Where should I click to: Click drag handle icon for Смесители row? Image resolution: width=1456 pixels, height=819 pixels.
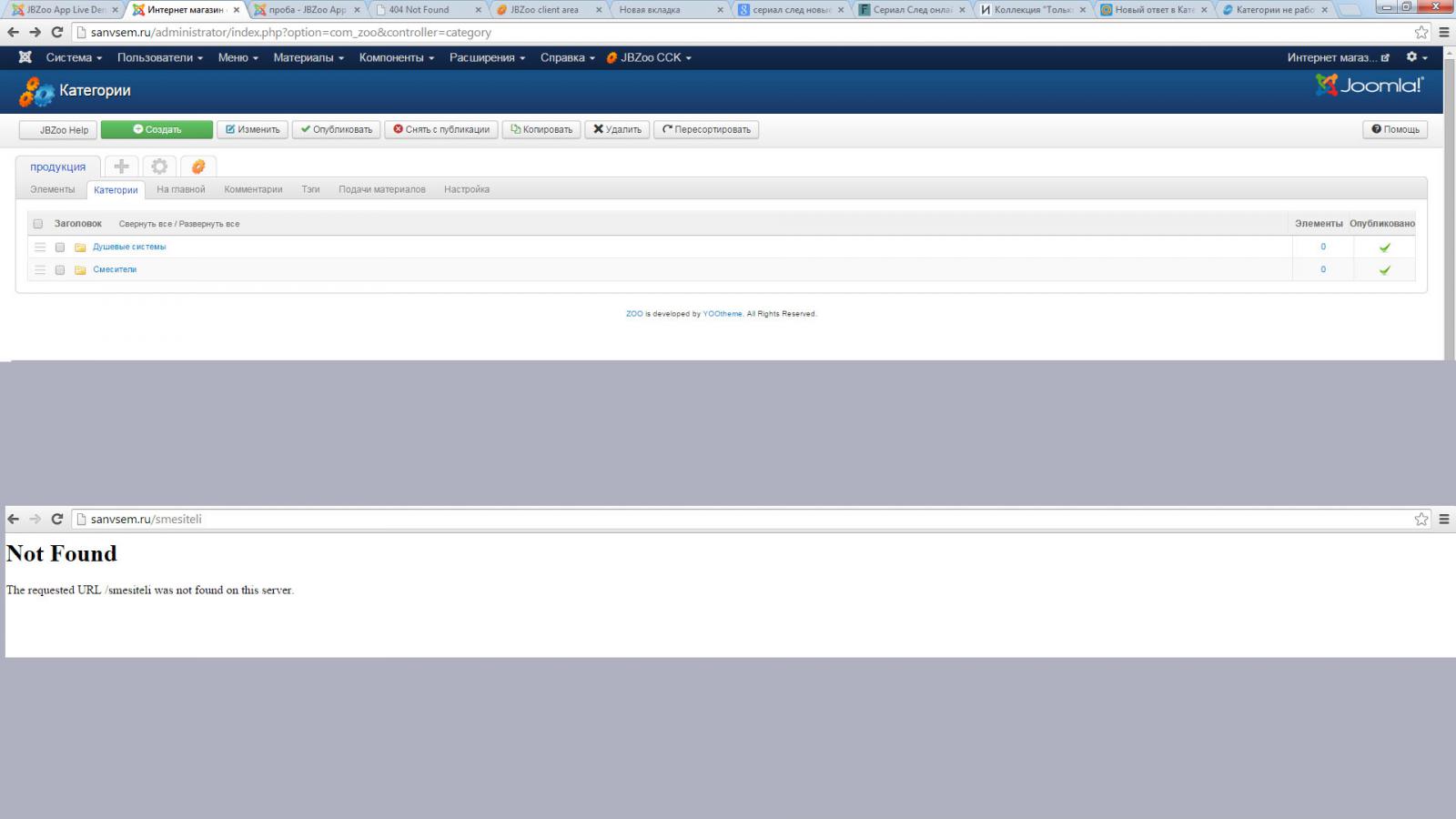[x=40, y=270]
